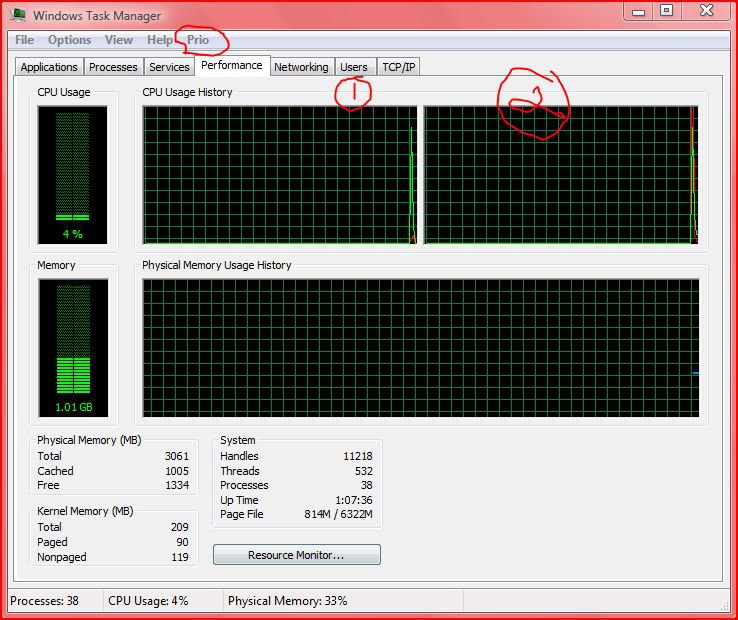This screenshot has height=620, width=738.
Task: Click the Physical Memory Usage History graph
Action: [x=420, y=348]
